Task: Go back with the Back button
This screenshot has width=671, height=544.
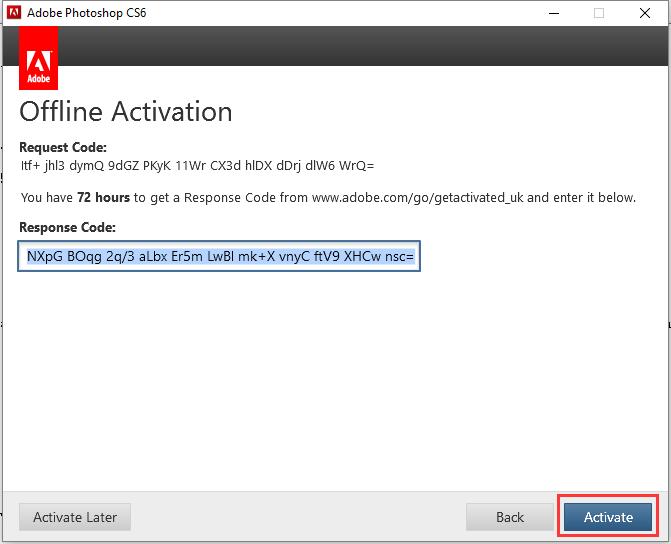Action: [510, 517]
